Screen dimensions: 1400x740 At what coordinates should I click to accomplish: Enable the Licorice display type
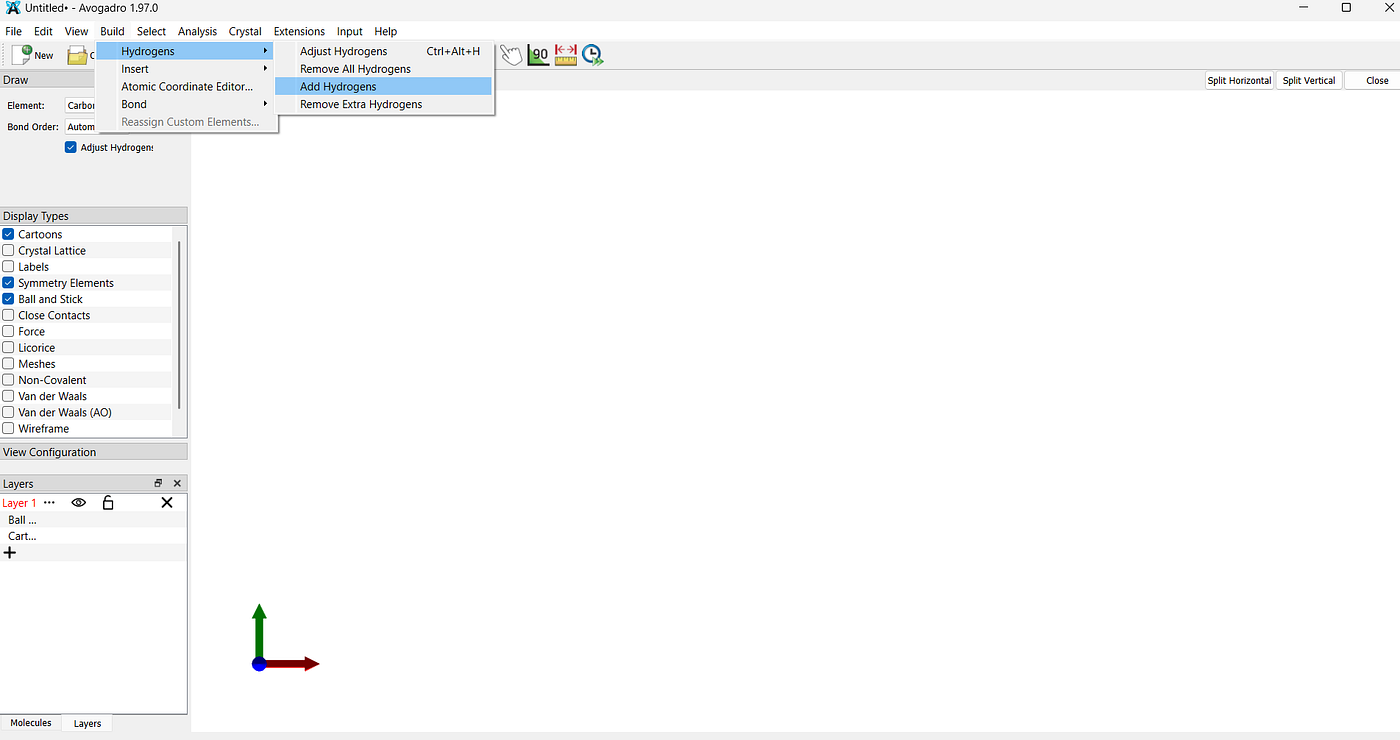tap(8, 348)
